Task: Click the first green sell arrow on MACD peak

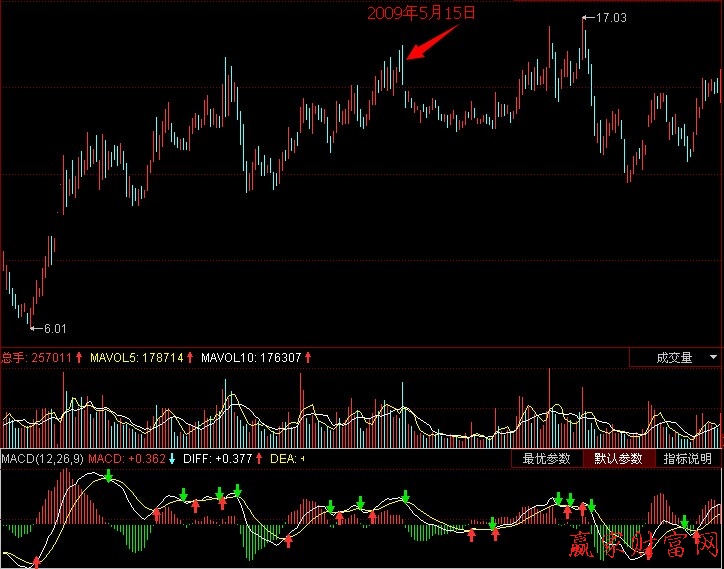Action: pos(108,476)
